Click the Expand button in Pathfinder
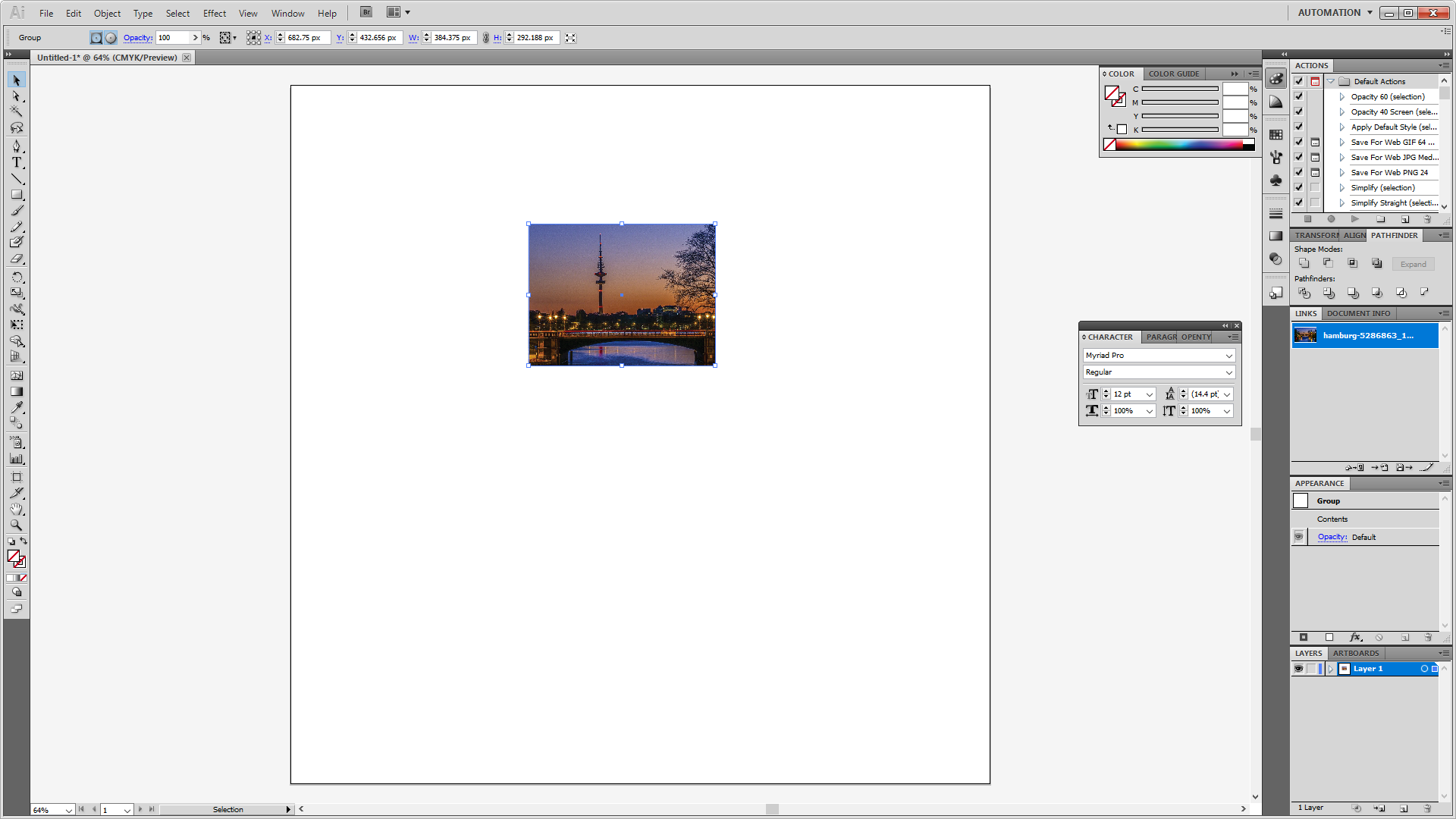 [1413, 264]
